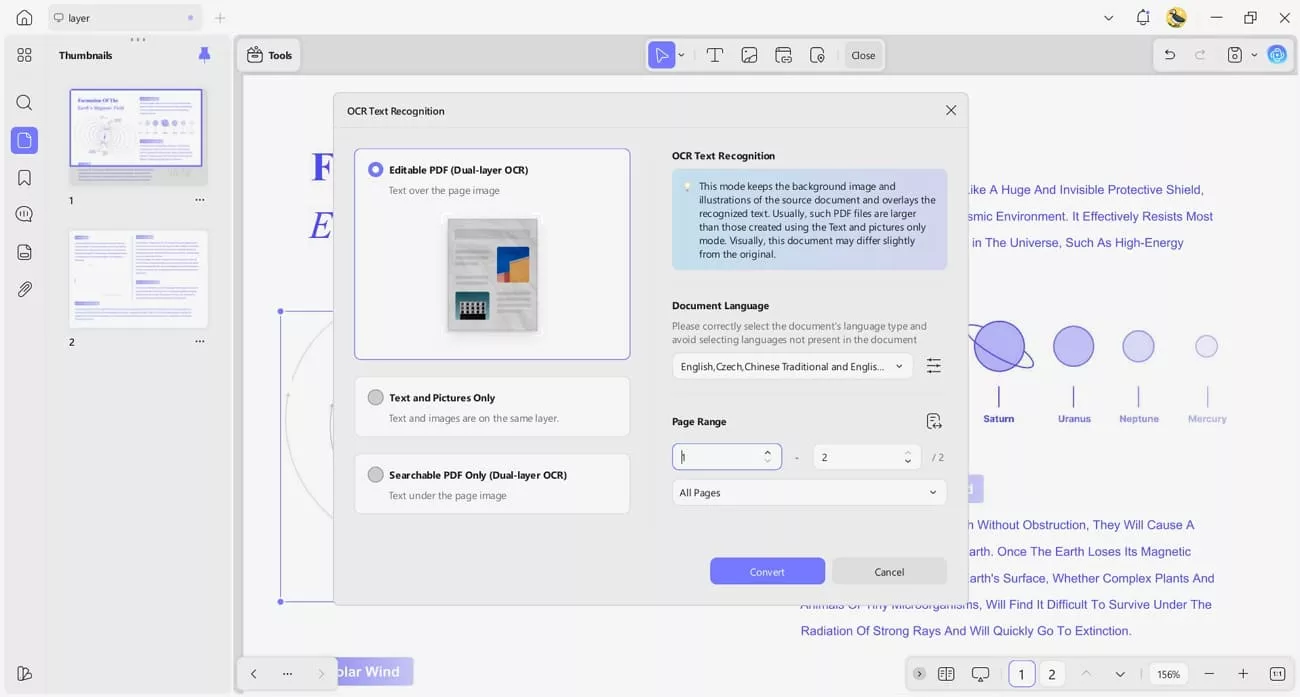The width and height of the screenshot is (1300, 697).
Task: Select Text and Pictures Only radio button
Action: click(x=376, y=397)
